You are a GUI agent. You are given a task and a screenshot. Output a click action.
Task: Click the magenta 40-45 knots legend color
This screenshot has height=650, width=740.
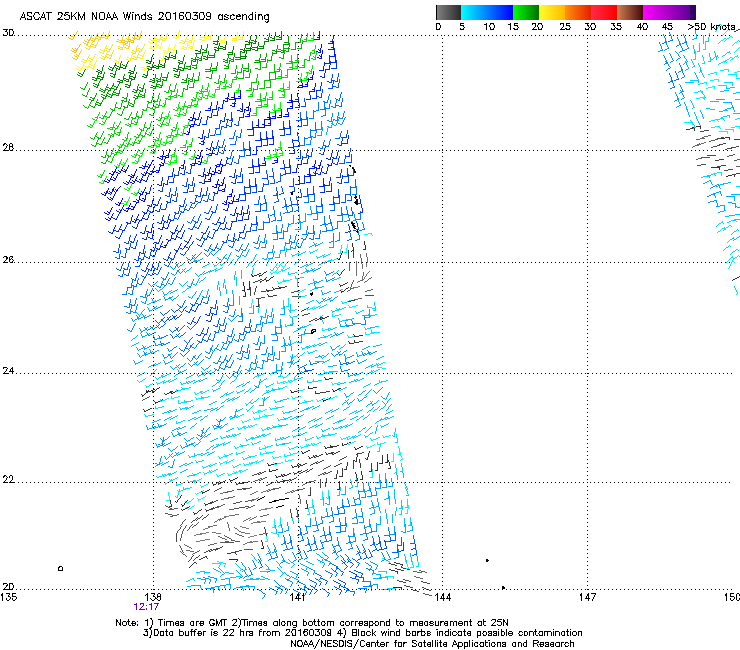point(656,12)
